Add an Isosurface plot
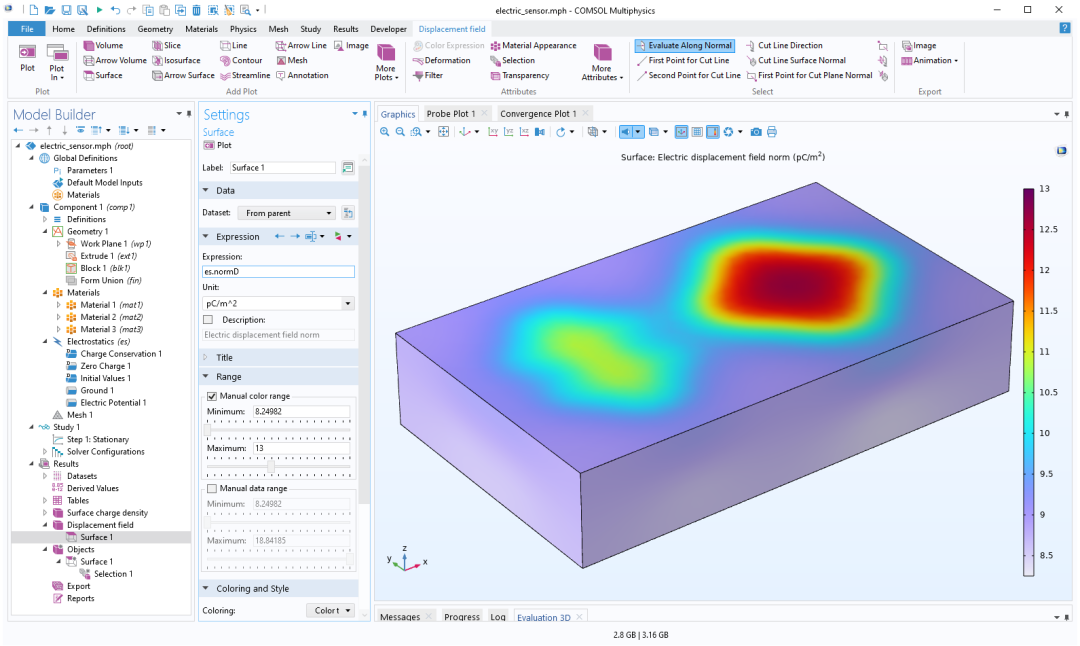This screenshot has height=646, width=1080. tap(176, 61)
